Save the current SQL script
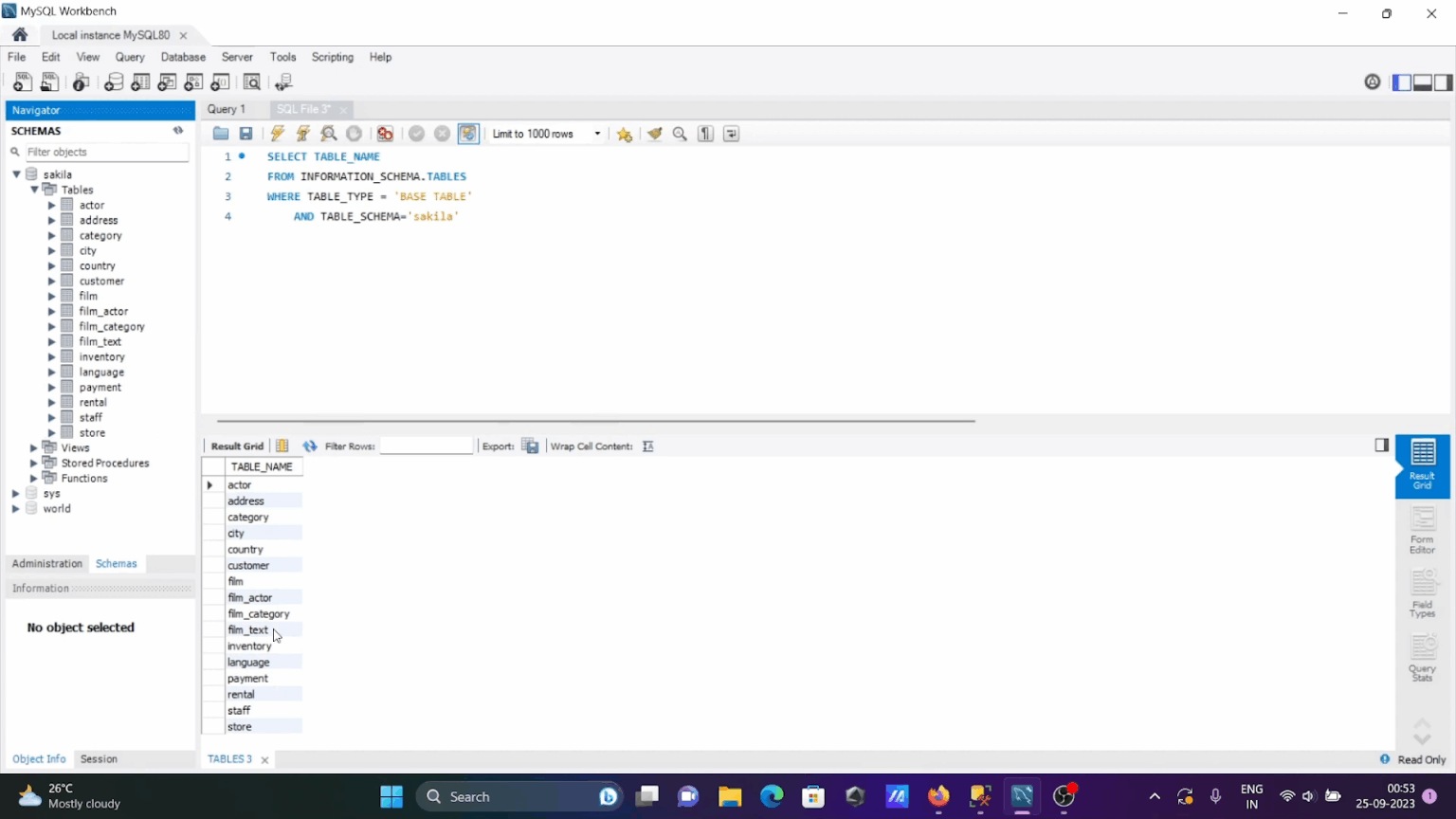 click(x=246, y=134)
